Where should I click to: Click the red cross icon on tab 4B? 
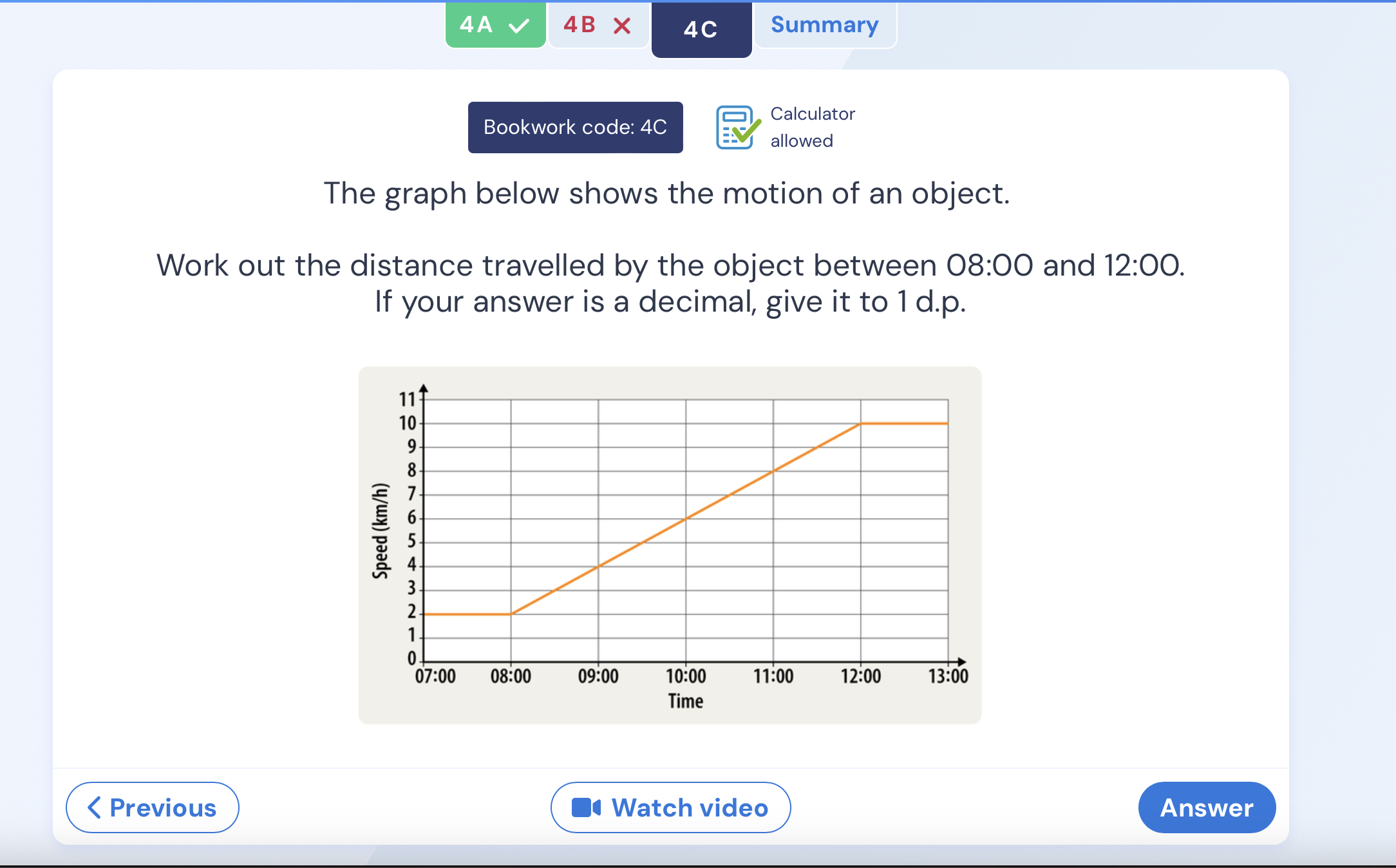(622, 26)
